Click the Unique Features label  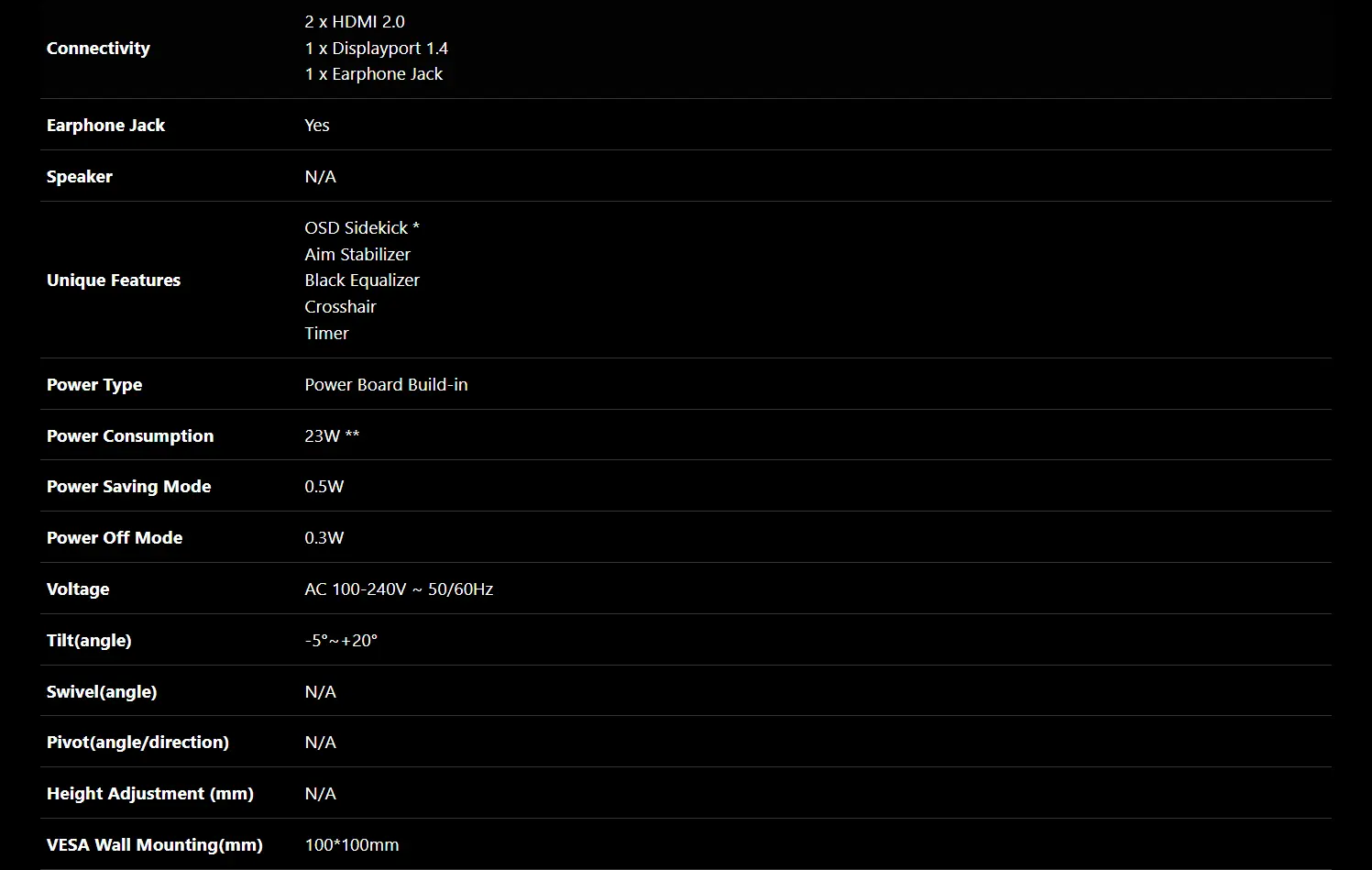tap(114, 281)
